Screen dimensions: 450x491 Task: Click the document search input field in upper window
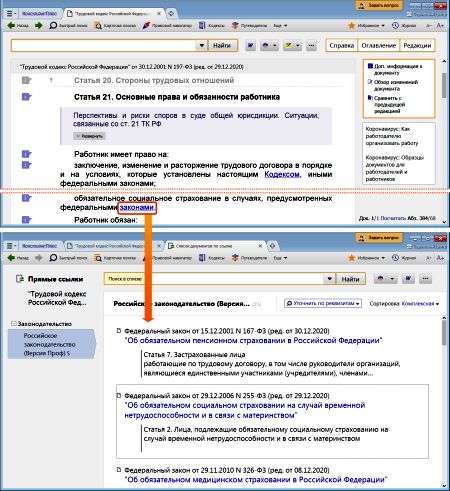[x=104, y=45]
